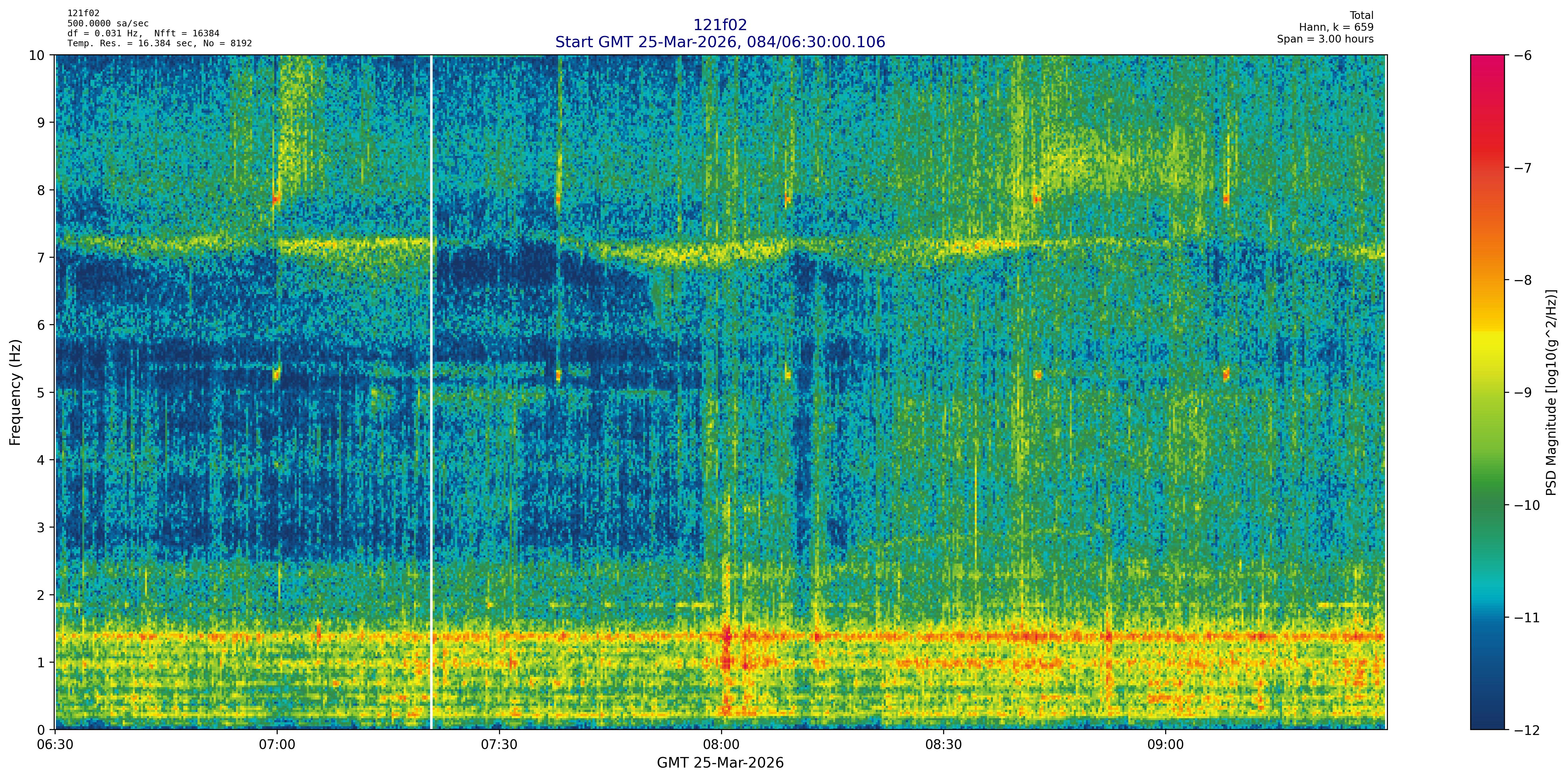This screenshot has width=1568, height=780.
Task: Click the Start GMT 25-Mar-2026 subtitle text
Action: [x=720, y=42]
